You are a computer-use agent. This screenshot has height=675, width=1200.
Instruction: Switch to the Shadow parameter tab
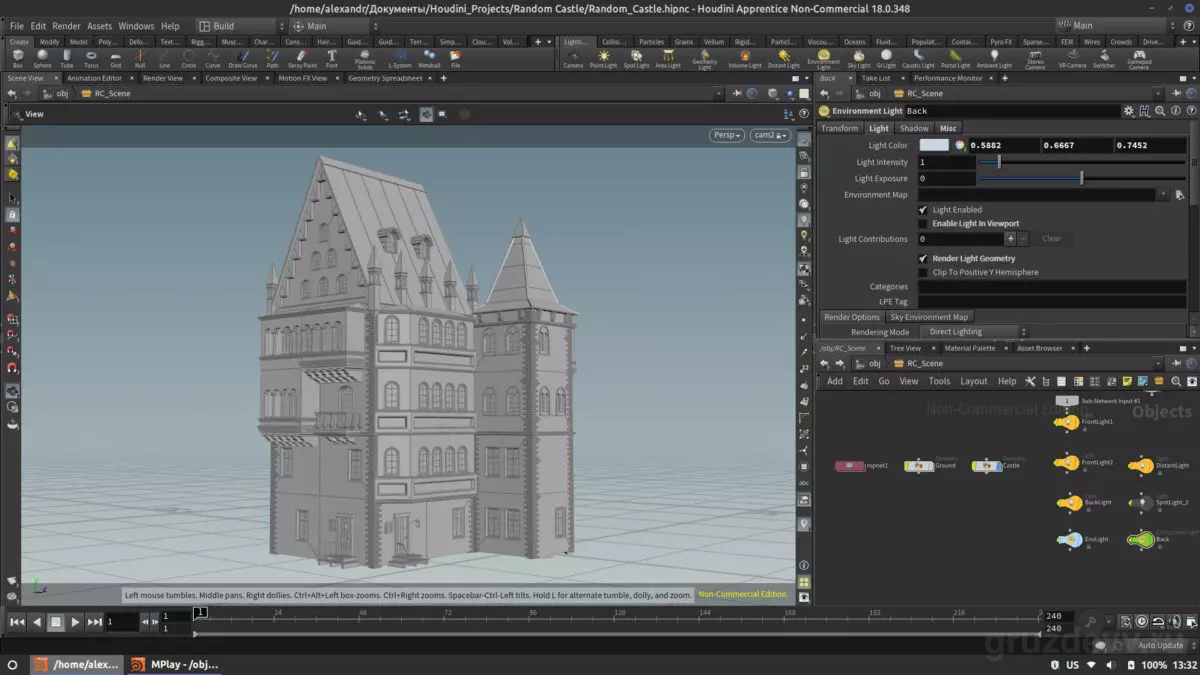tap(914, 128)
